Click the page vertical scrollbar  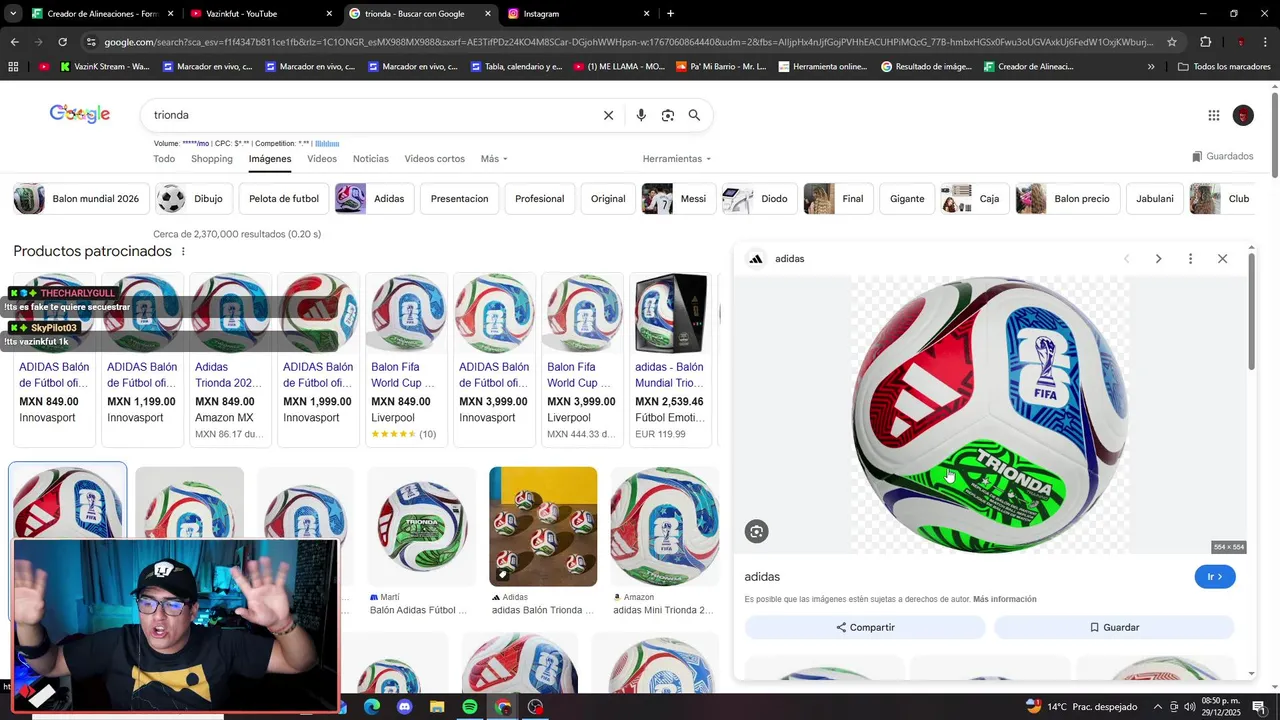[1275, 135]
